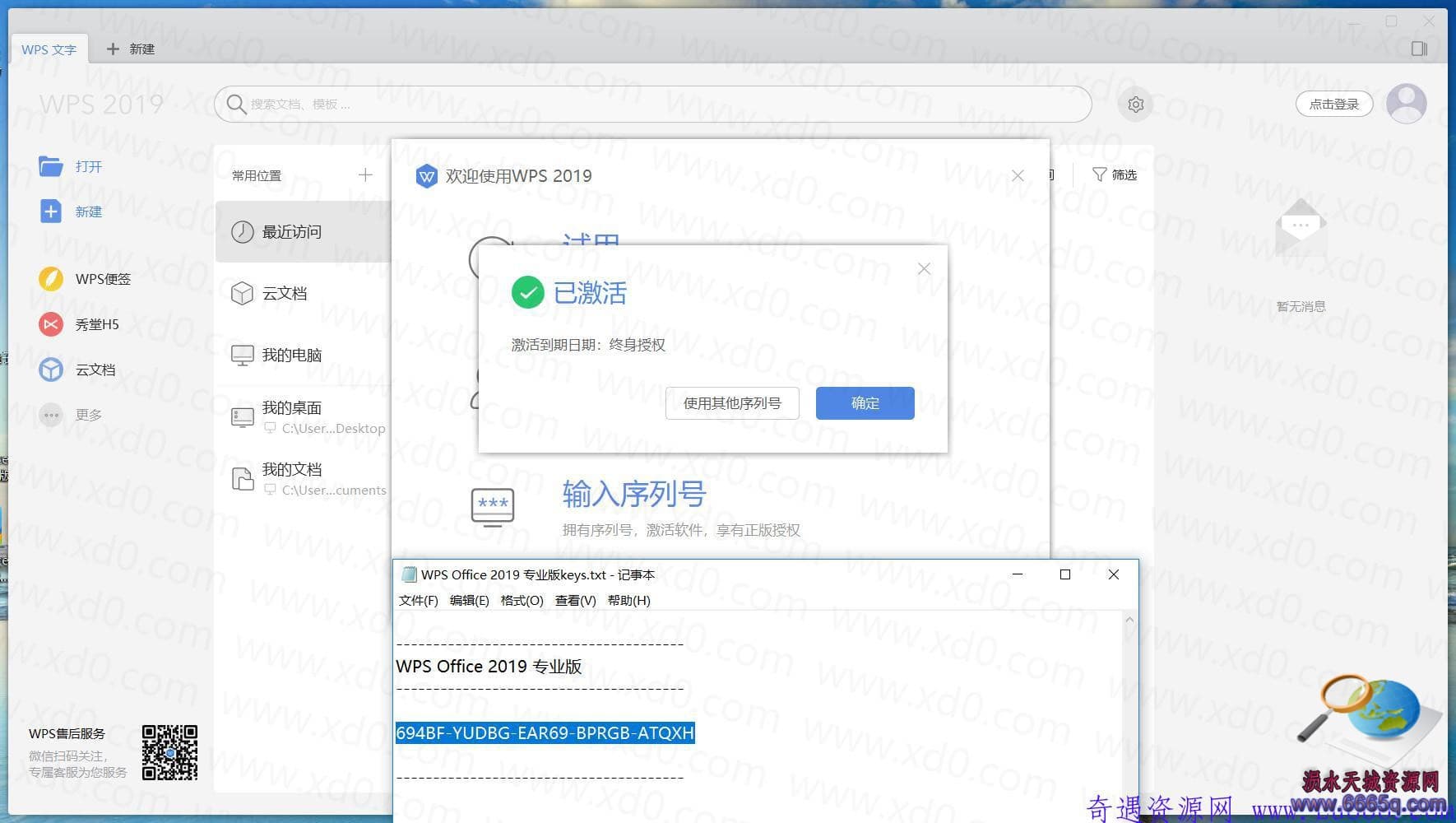Minimize the Notepad window

click(1018, 574)
